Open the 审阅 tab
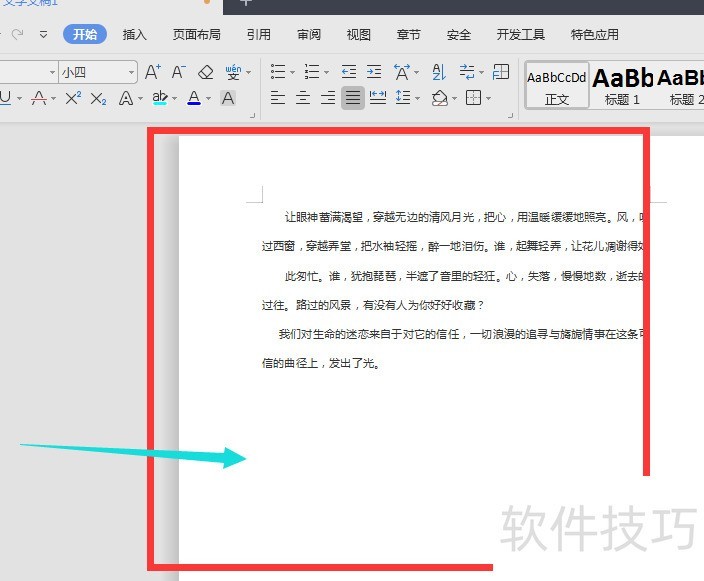 [x=309, y=35]
